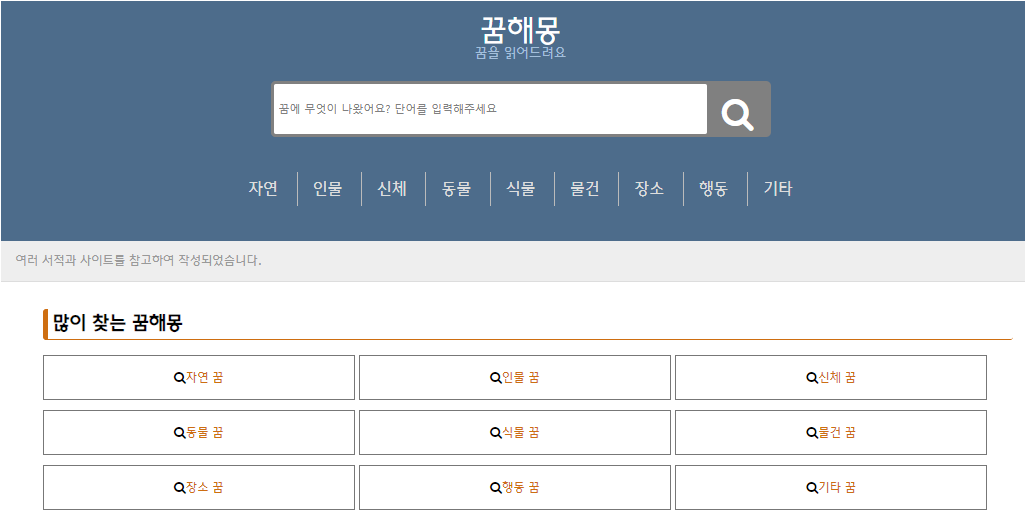Open the 자연 navigation menu item
The width and height of the screenshot is (1025, 514).
[x=263, y=188]
